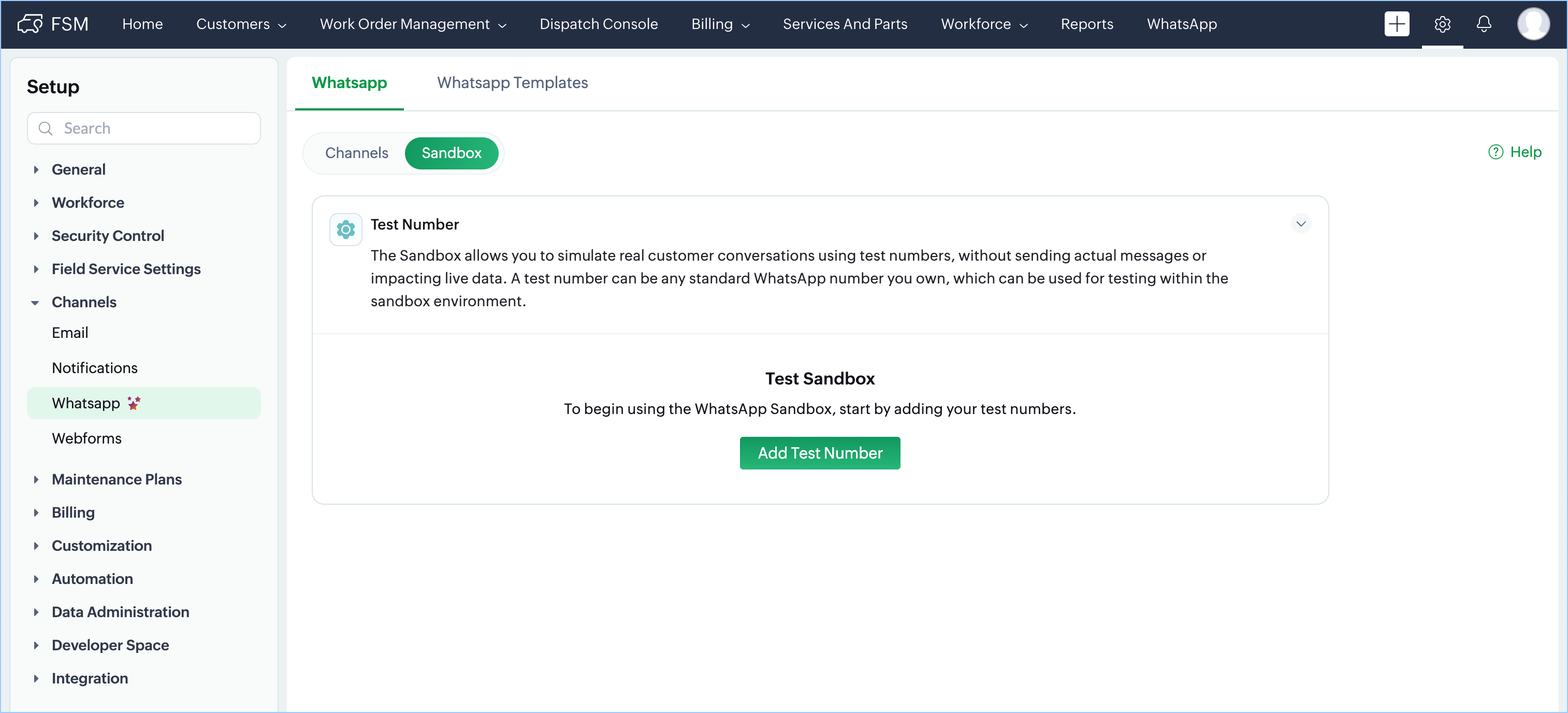The height and width of the screenshot is (713, 1568).
Task: Switch to the Whatsapp Templates tab
Action: pyautogui.click(x=512, y=82)
